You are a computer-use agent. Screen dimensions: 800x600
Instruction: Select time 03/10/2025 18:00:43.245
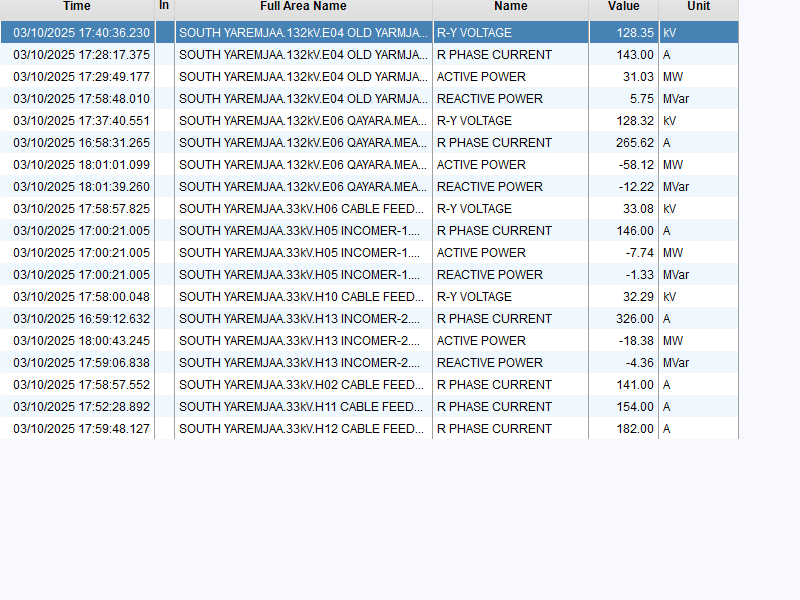[77, 340]
